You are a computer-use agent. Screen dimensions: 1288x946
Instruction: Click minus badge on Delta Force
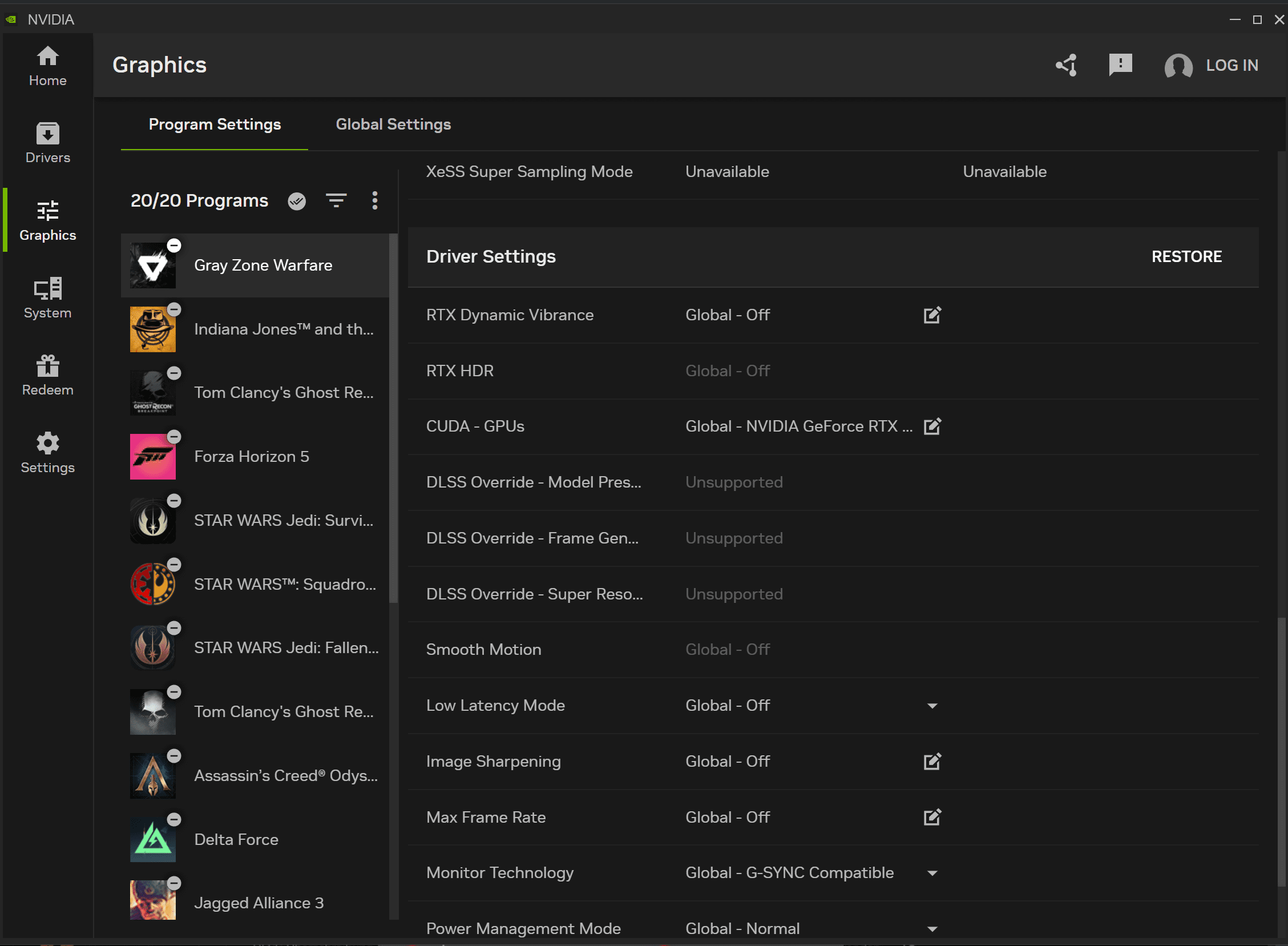coord(174,819)
